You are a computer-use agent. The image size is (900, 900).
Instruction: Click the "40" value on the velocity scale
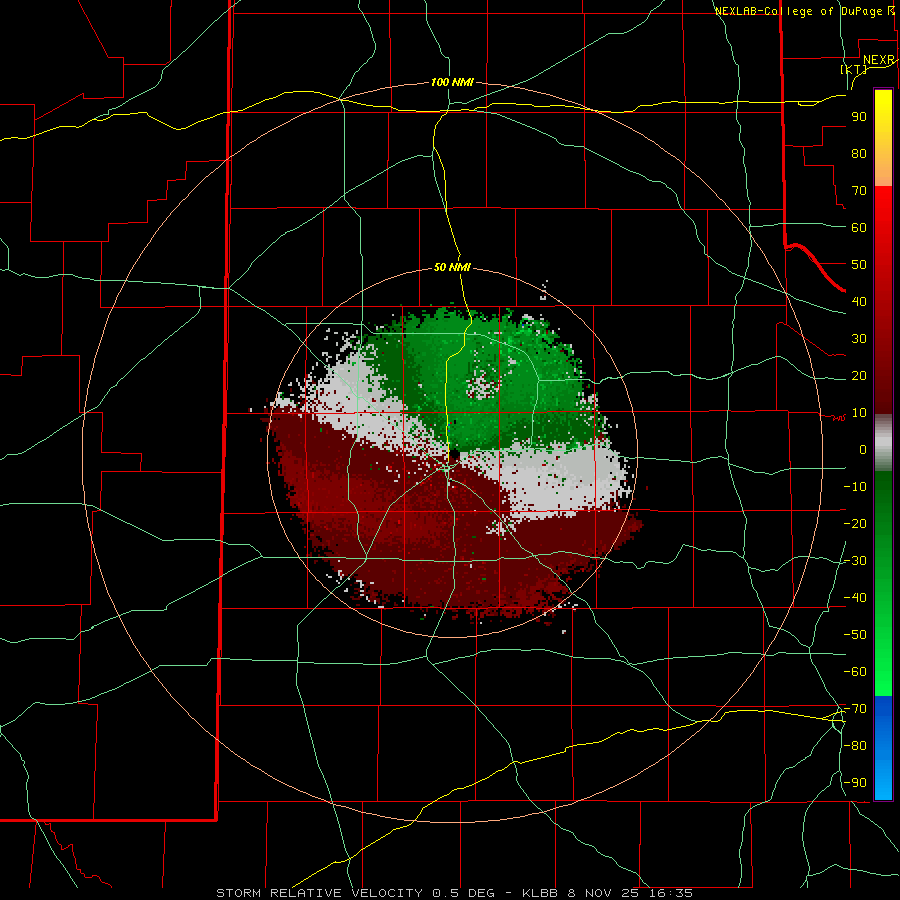[859, 302]
